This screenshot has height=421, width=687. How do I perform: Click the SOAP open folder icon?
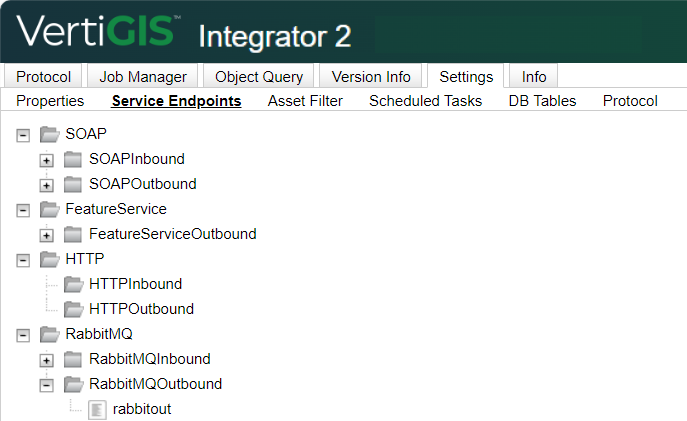coord(50,134)
